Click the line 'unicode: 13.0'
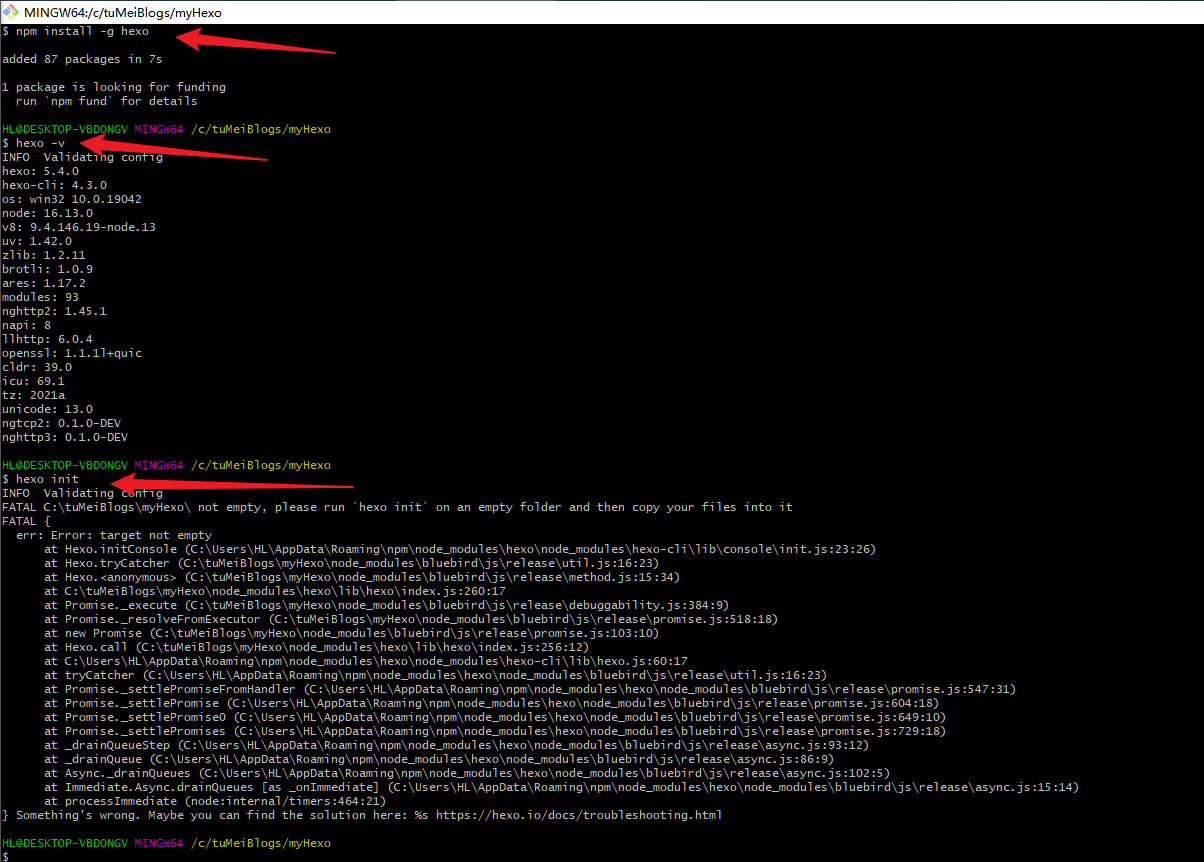Viewport: 1204px width, 862px height. [x=47, y=409]
